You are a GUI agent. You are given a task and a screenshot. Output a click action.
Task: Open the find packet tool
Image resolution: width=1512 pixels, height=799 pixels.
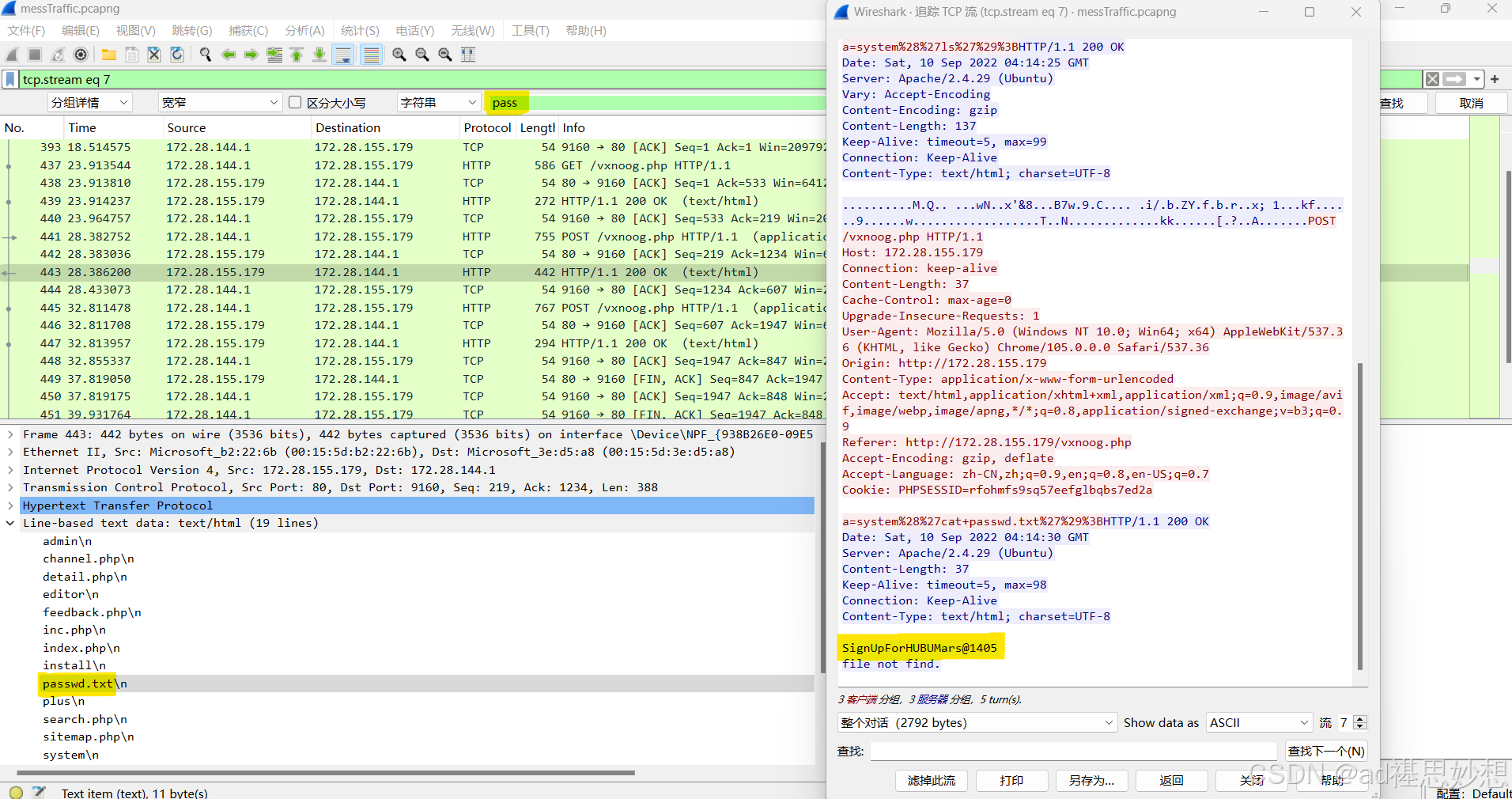(x=205, y=55)
